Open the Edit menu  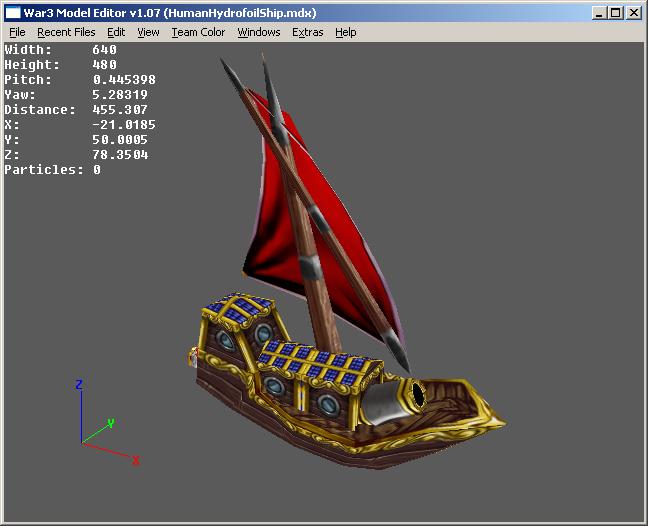tap(116, 32)
